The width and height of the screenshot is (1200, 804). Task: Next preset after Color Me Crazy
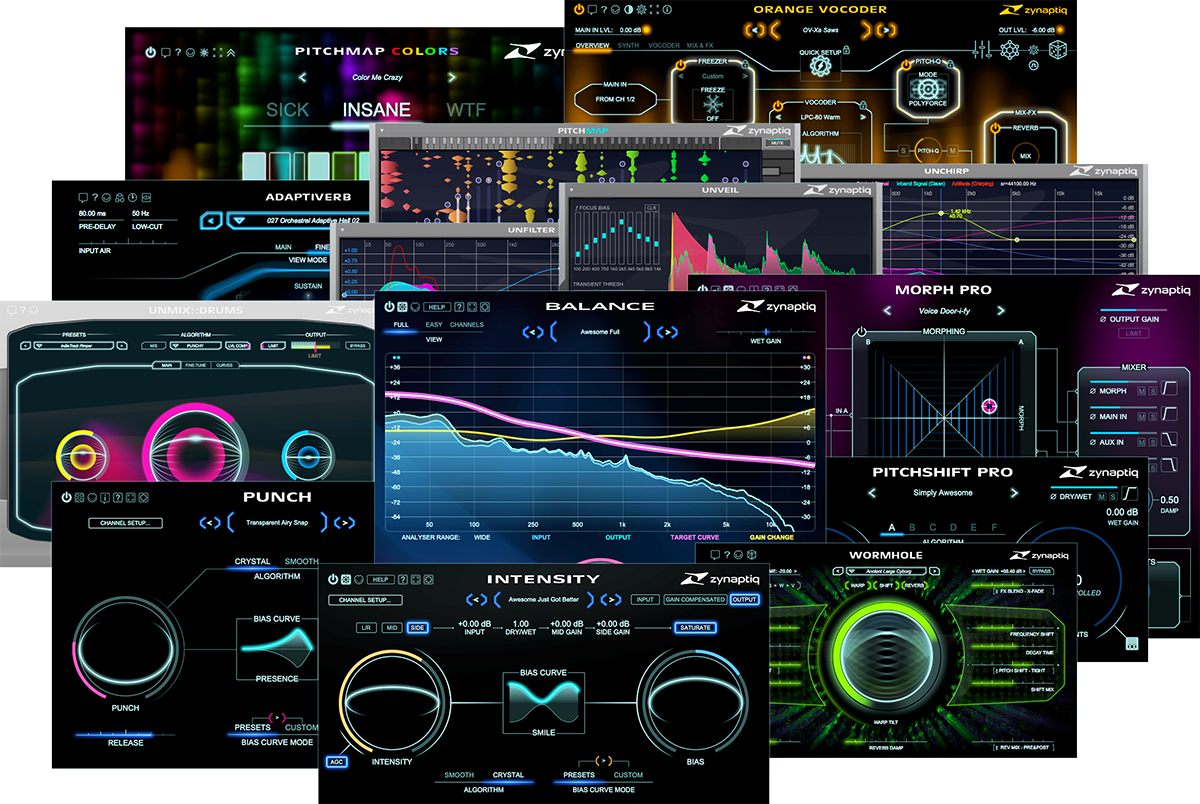(x=451, y=77)
